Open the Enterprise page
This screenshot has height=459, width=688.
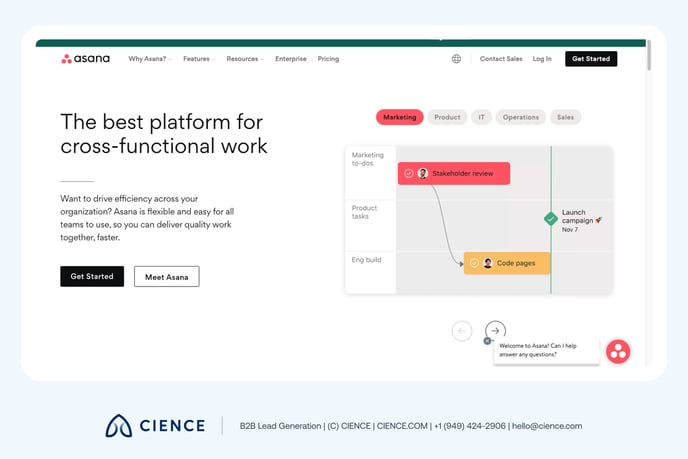pyautogui.click(x=291, y=59)
